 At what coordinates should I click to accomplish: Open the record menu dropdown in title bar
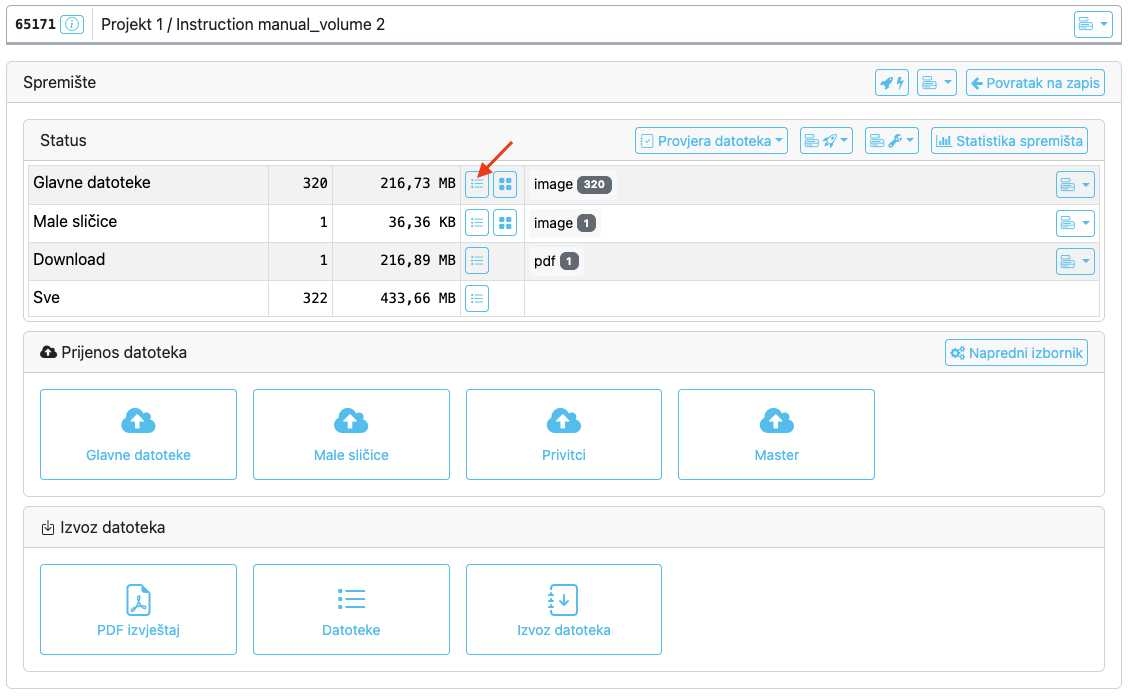1093,24
